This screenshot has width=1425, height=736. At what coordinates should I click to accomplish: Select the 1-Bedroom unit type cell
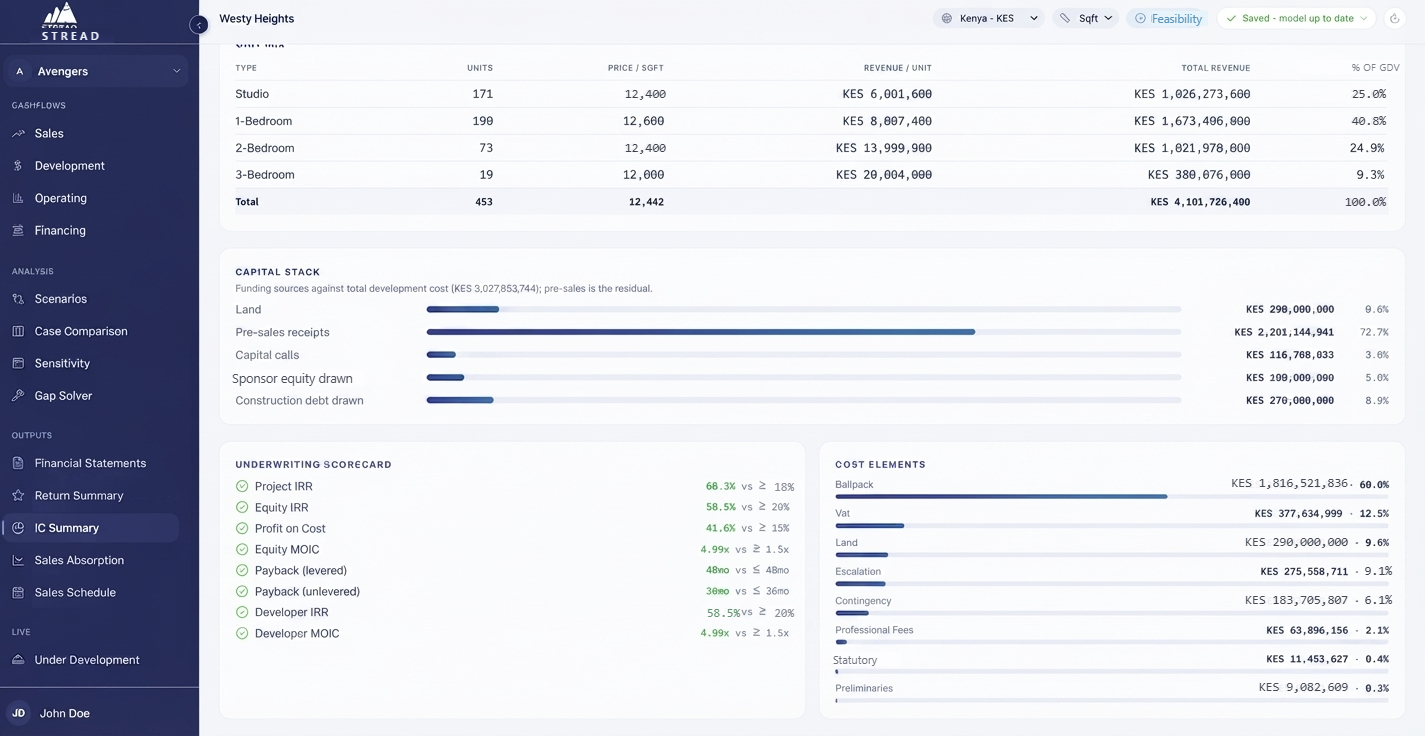264,121
